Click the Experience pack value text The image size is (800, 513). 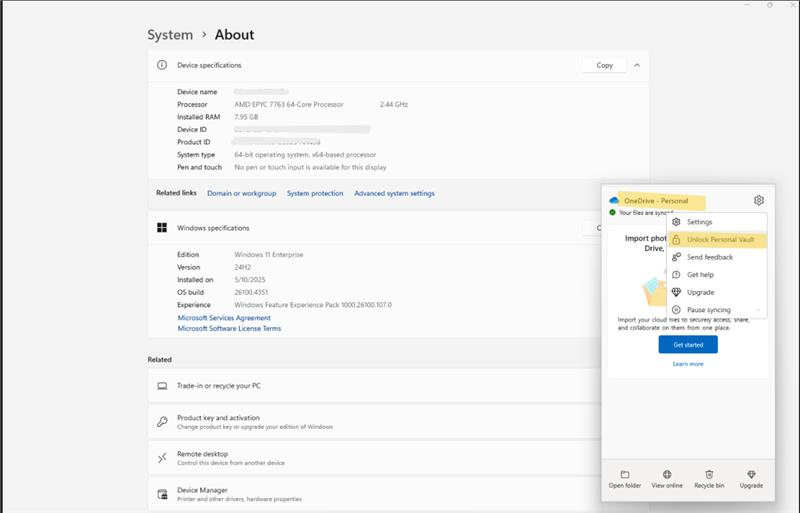coord(313,305)
